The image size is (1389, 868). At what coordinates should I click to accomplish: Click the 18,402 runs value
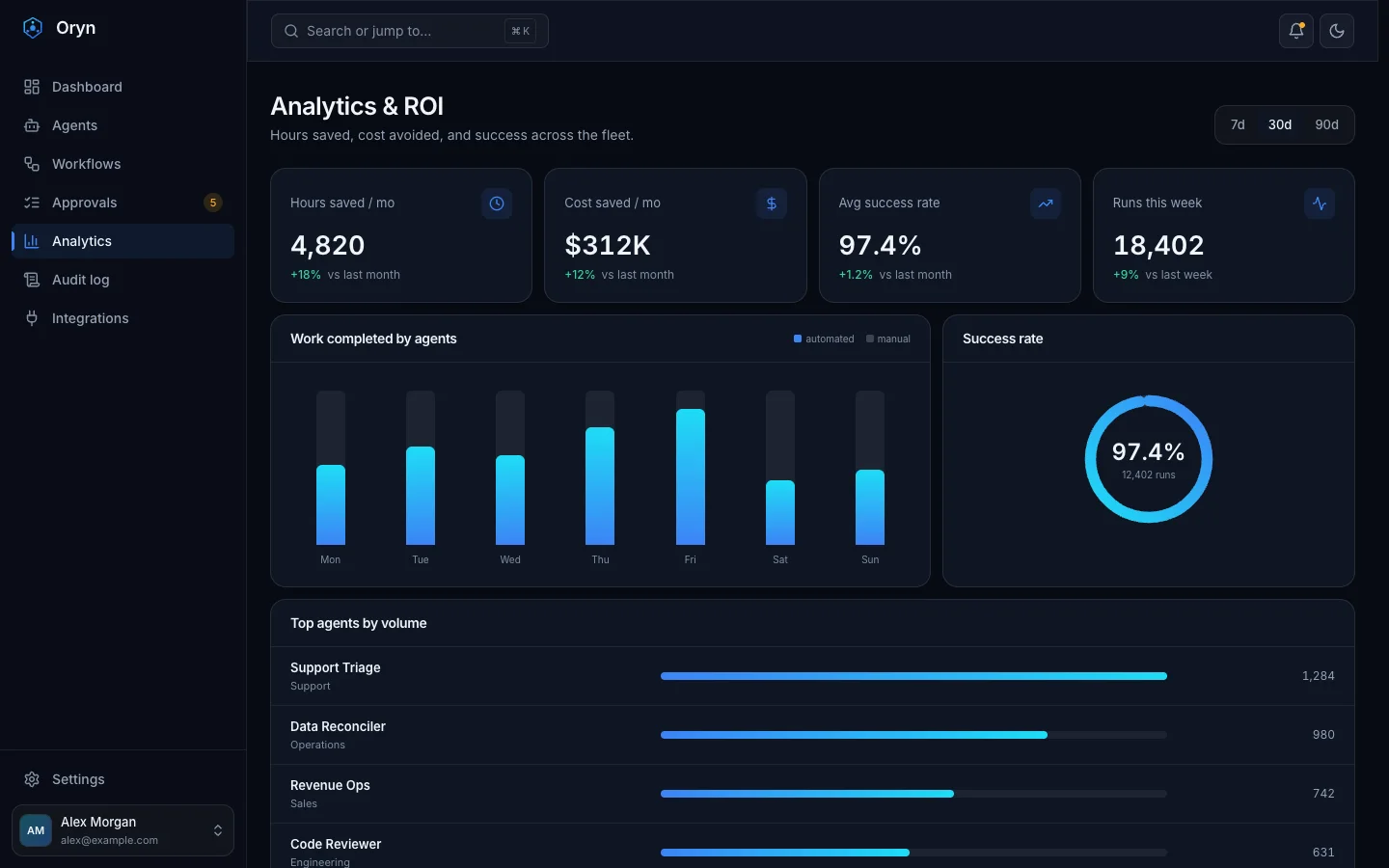pos(1158,246)
